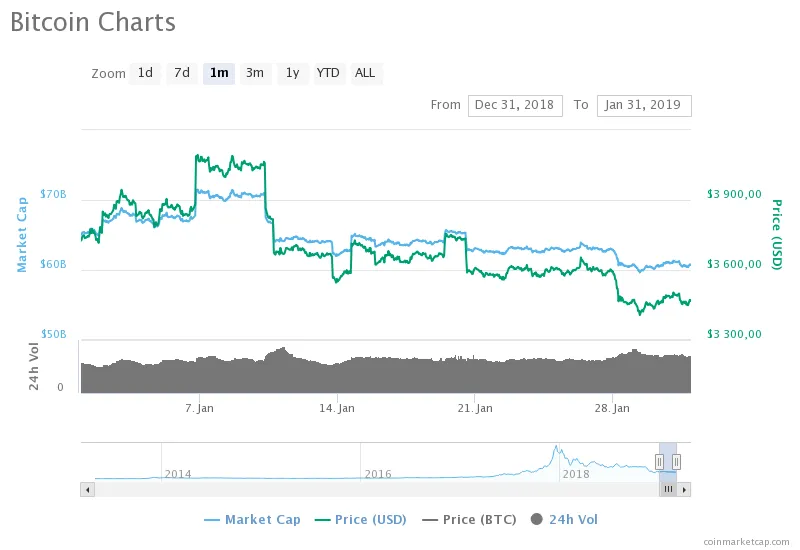Select the 3m zoom range
The image size is (800, 550).
[255, 73]
